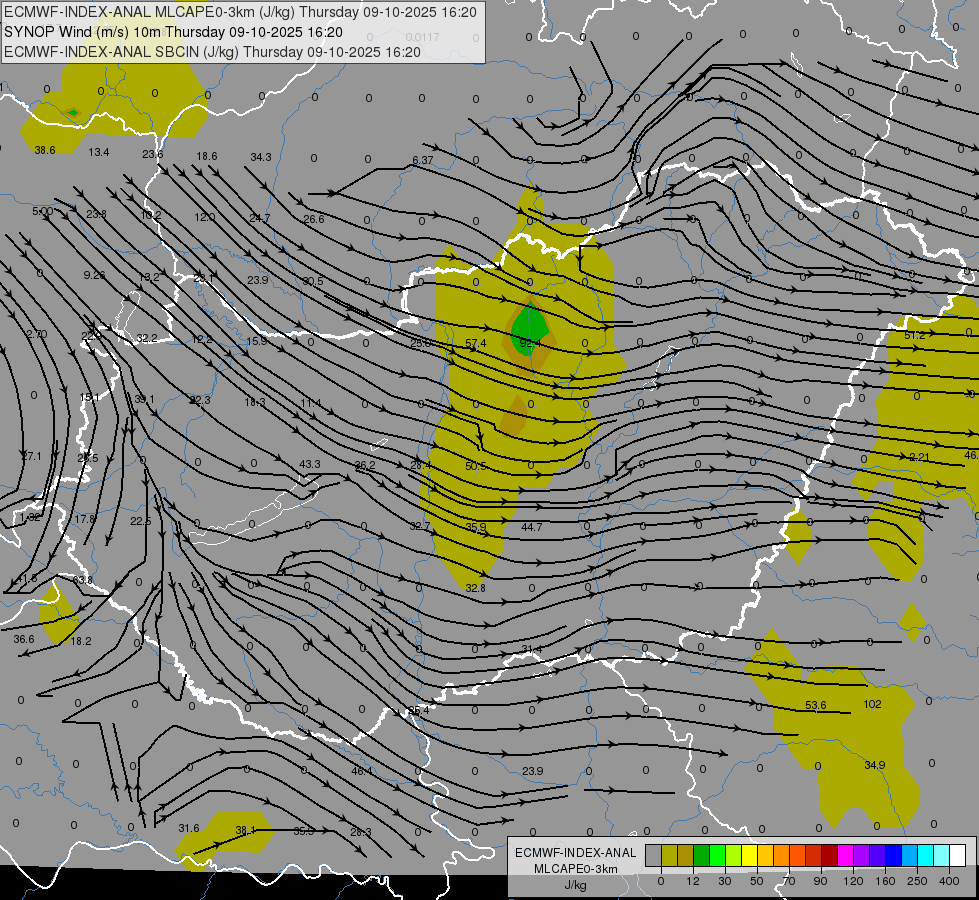Viewport: 979px width, 900px height.
Task: Click the SBCIN title line
Action: (x=212, y=52)
